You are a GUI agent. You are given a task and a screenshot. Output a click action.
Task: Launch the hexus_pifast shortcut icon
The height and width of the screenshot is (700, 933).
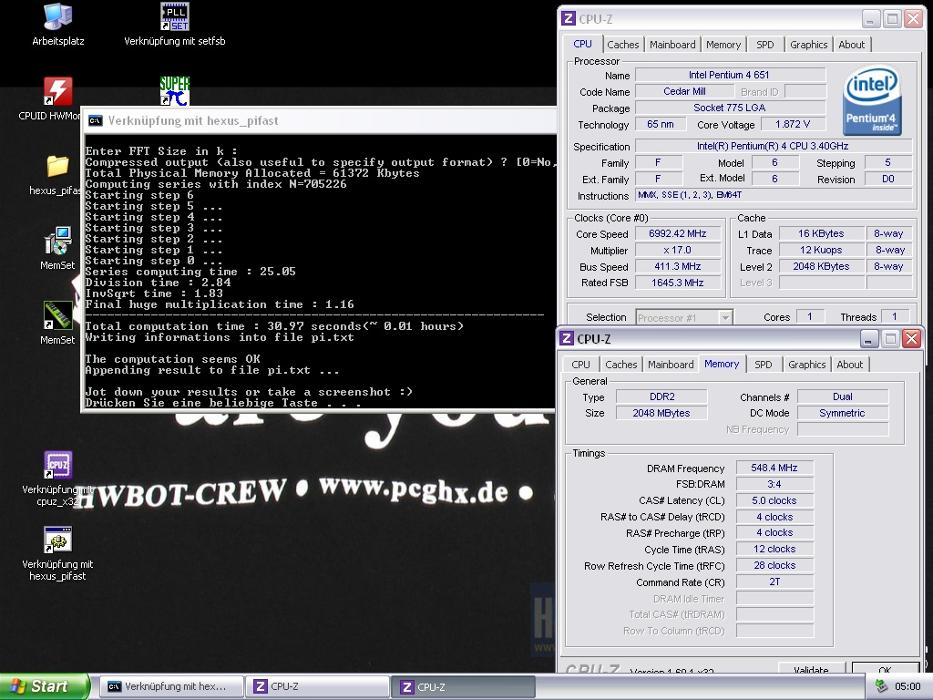click(x=58, y=540)
